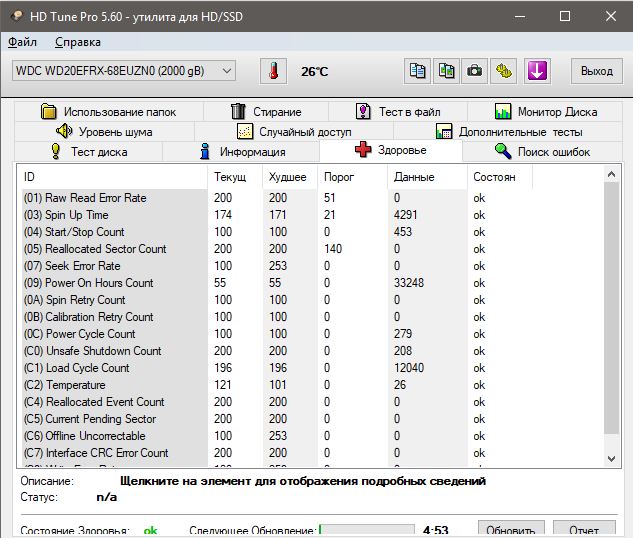Click the Обновить button
Screen dimensions: 633x538
click(x=511, y=529)
